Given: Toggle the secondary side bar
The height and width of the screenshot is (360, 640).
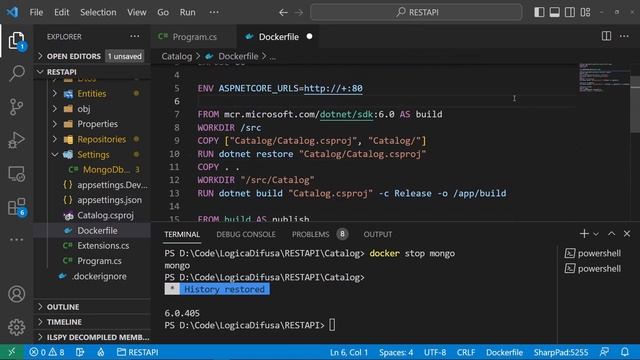Looking at the screenshot, I should [570, 12].
